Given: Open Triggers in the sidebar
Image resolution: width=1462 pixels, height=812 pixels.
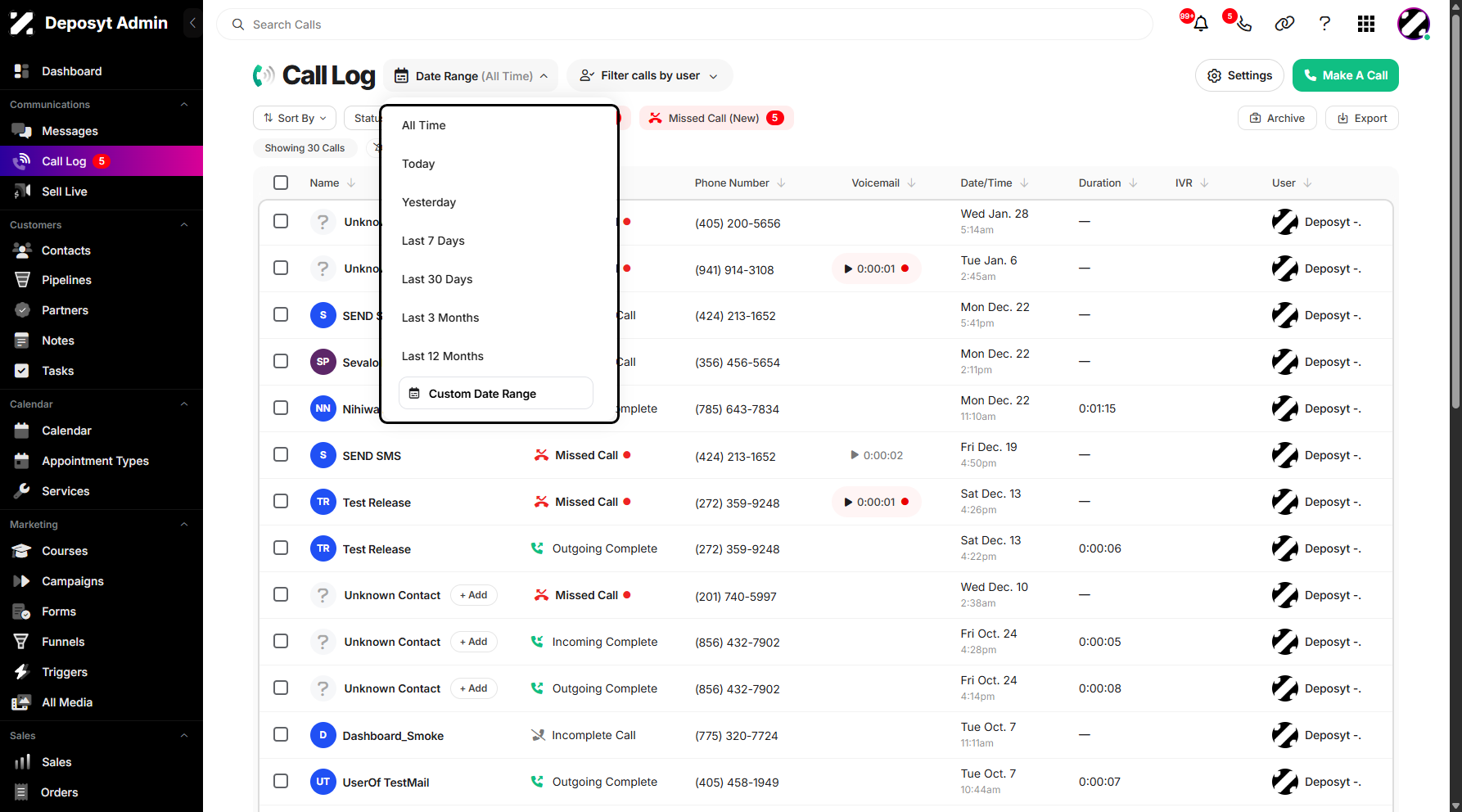Looking at the screenshot, I should (x=102, y=672).
